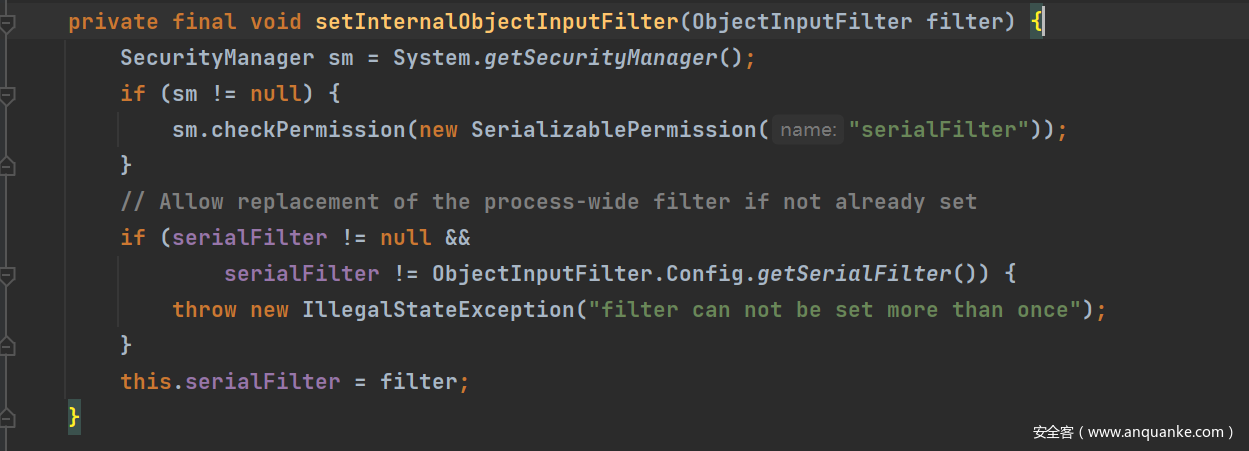Click the 'name:' parameter inlay hint
This screenshot has width=1249, height=451.
pyautogui.click(x=809, y=130)
